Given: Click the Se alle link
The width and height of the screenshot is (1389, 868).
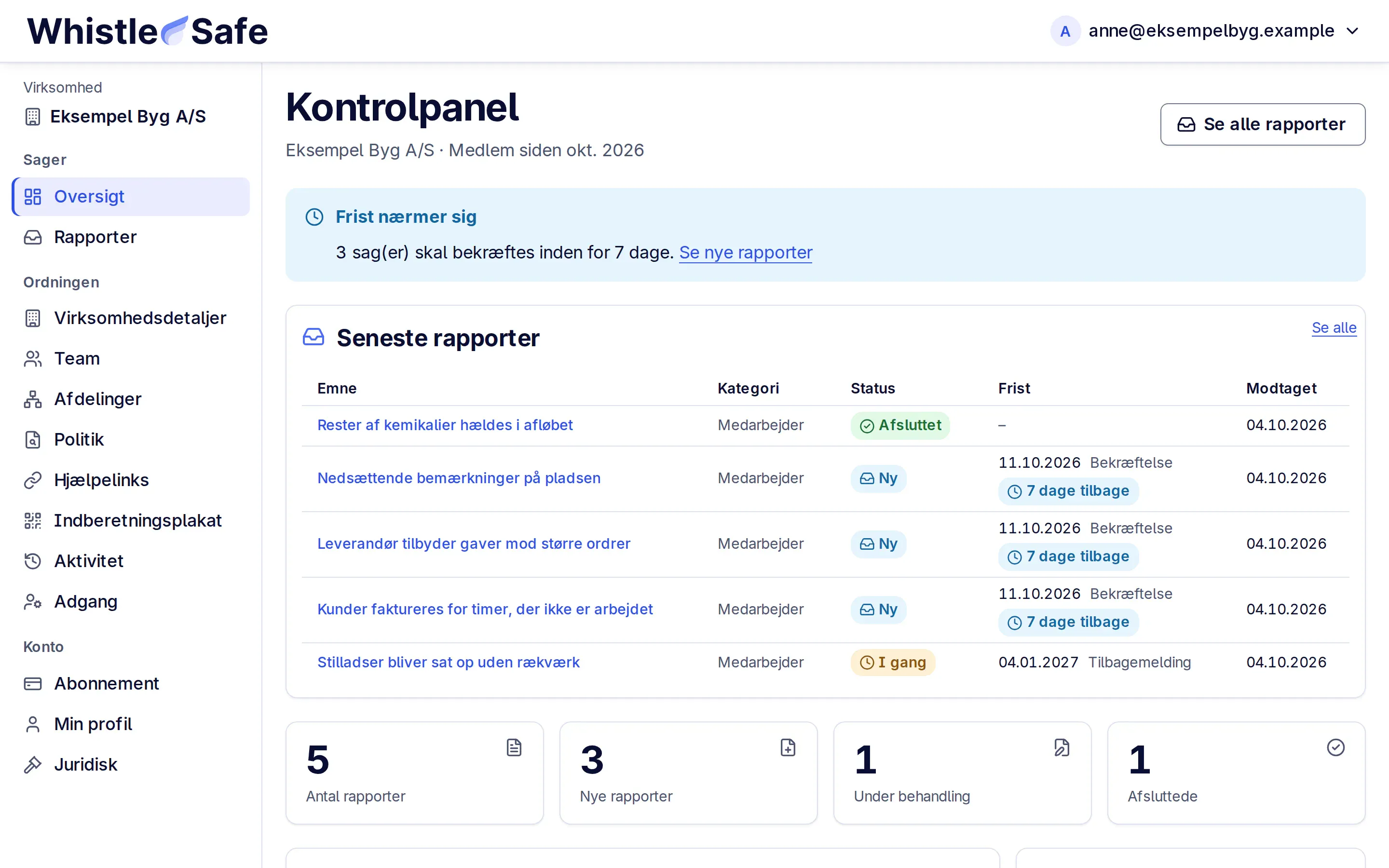Looking at the screenshot, I should click(1334, 328).
